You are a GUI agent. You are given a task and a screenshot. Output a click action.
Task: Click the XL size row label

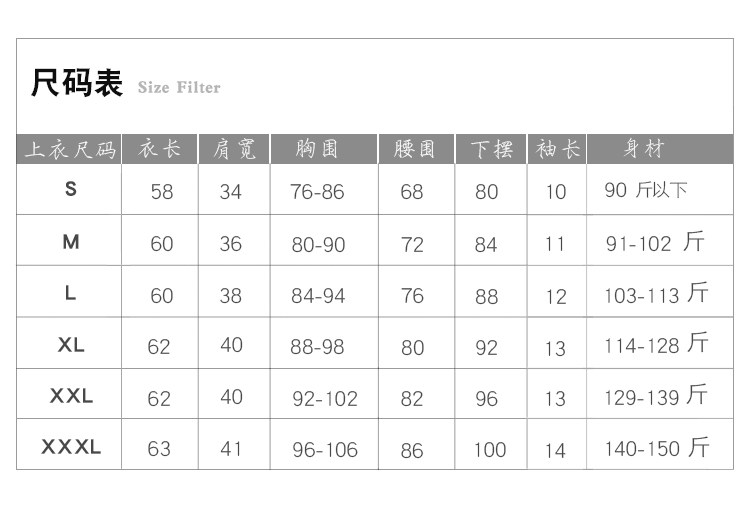(70, 344)
